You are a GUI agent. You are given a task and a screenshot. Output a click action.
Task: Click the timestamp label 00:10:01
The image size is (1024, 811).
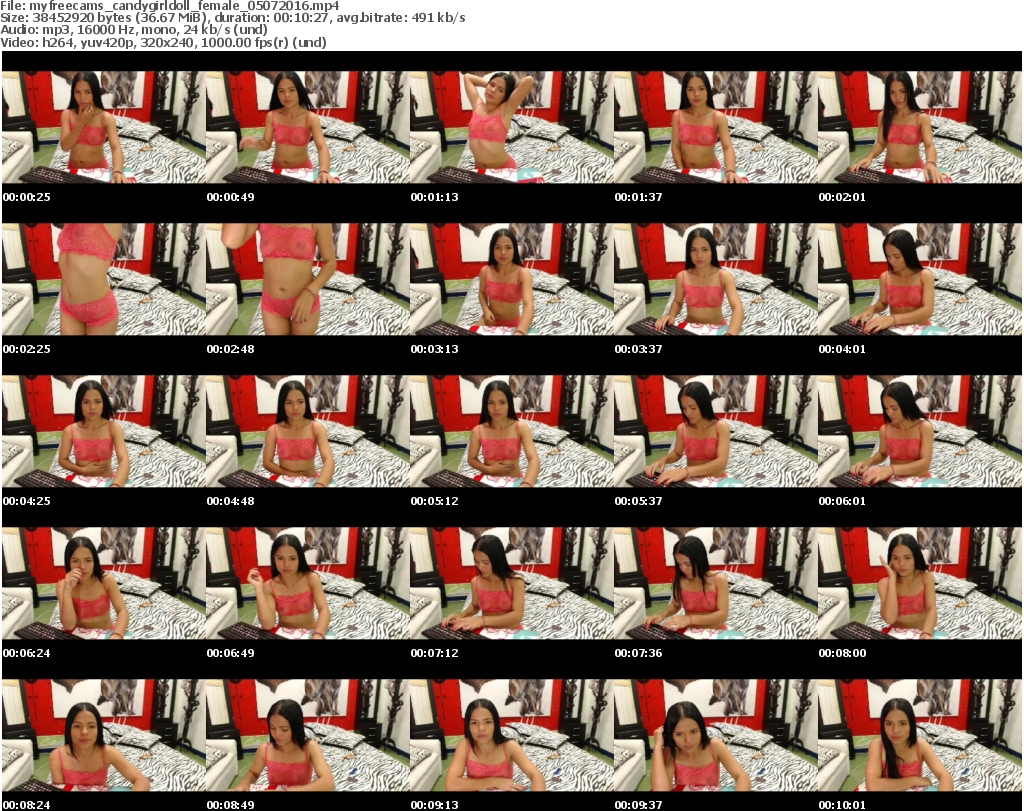coord(842,805)
